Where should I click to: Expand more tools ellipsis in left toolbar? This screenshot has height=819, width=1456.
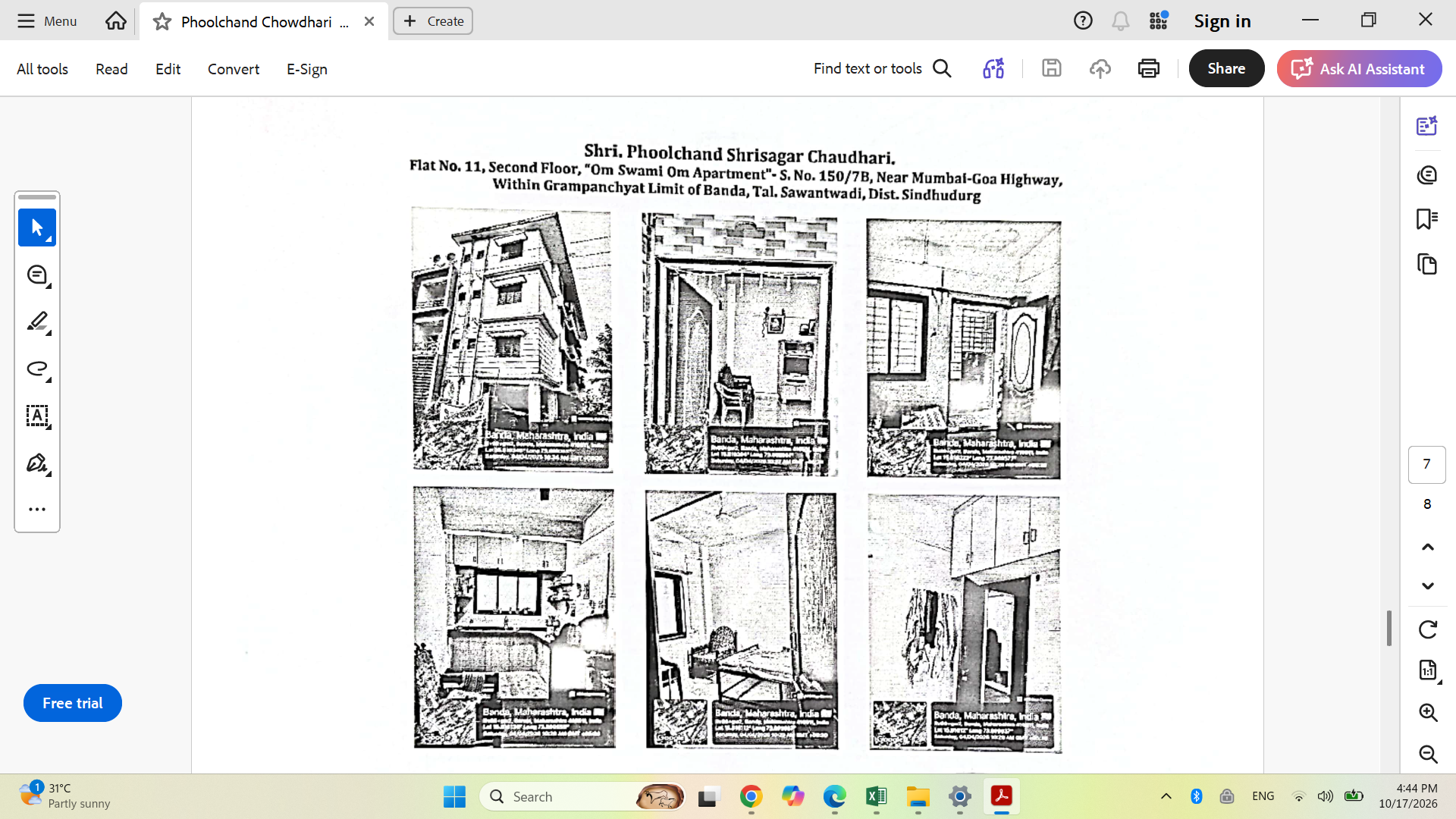[37, 509]
